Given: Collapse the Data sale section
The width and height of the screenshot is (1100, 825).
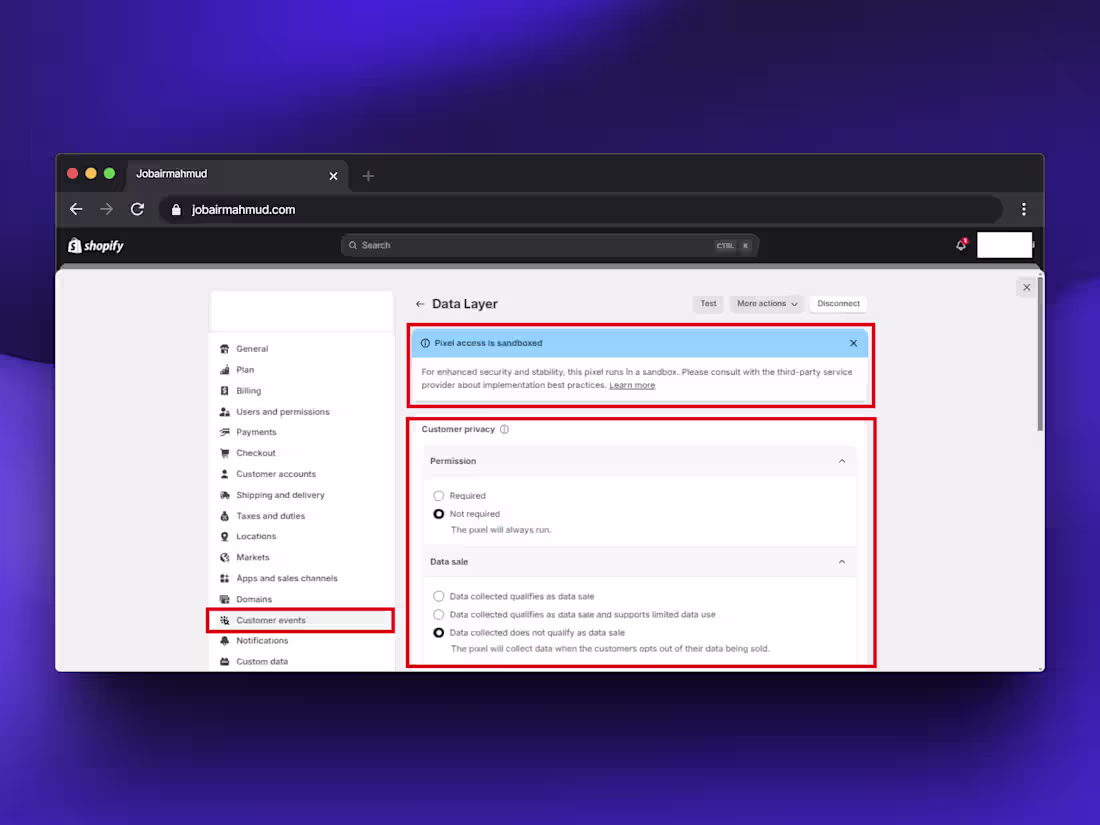Looking at the screenshot, I should [842, 562].
